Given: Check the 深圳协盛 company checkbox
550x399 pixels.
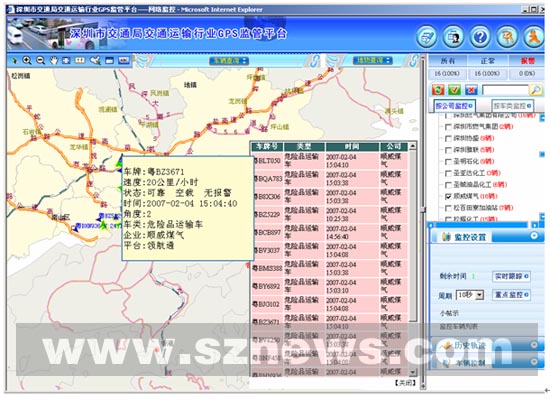Looking at the screenshot, I should coord(448,138).
